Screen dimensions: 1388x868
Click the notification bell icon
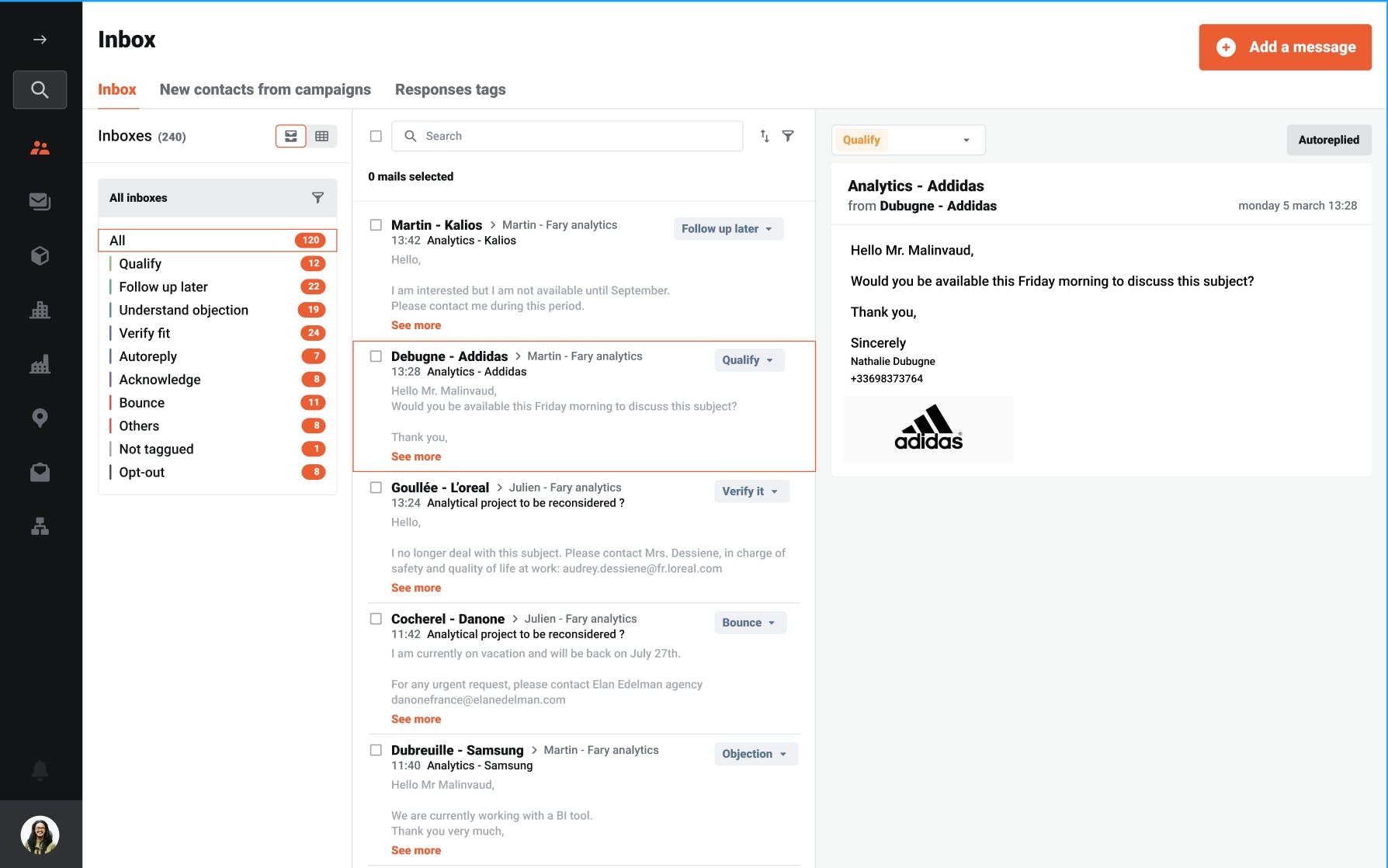point(40,769)
